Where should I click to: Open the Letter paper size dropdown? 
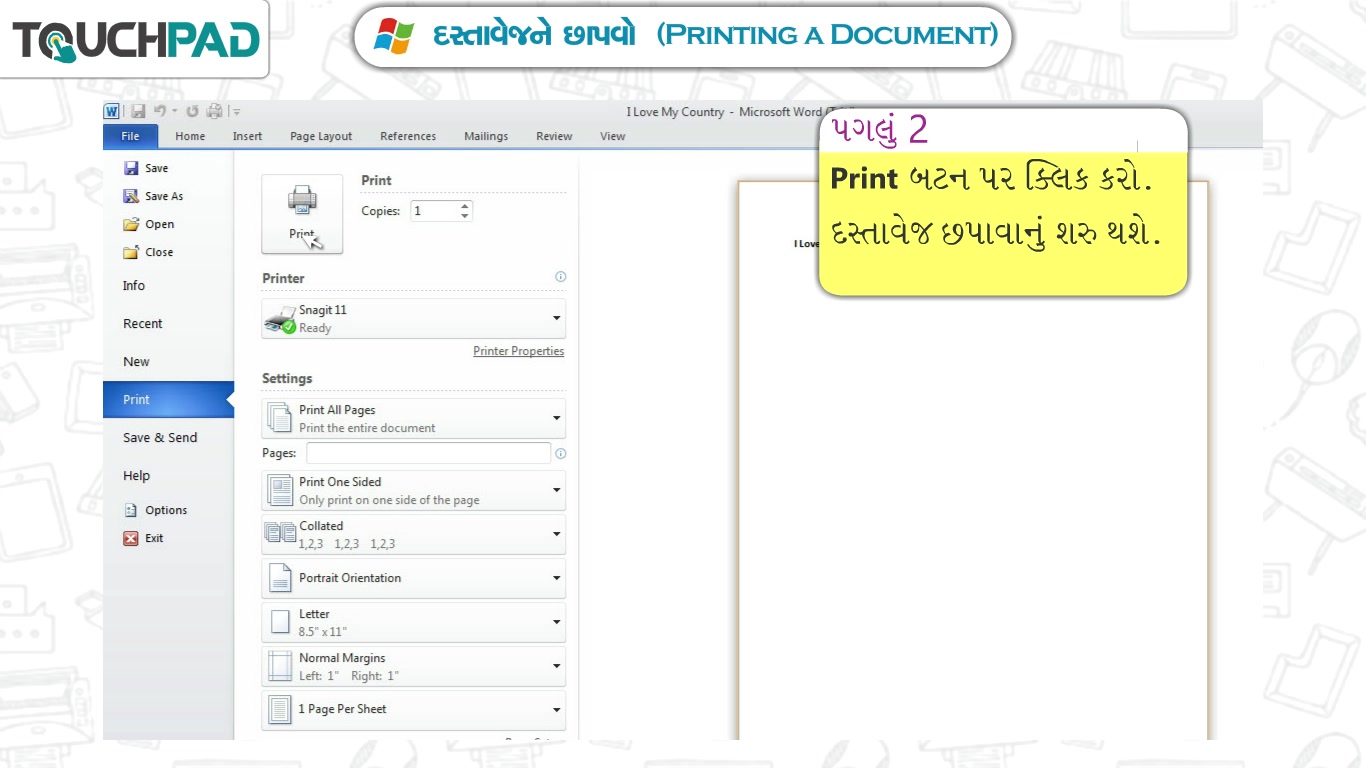[413, 622]
